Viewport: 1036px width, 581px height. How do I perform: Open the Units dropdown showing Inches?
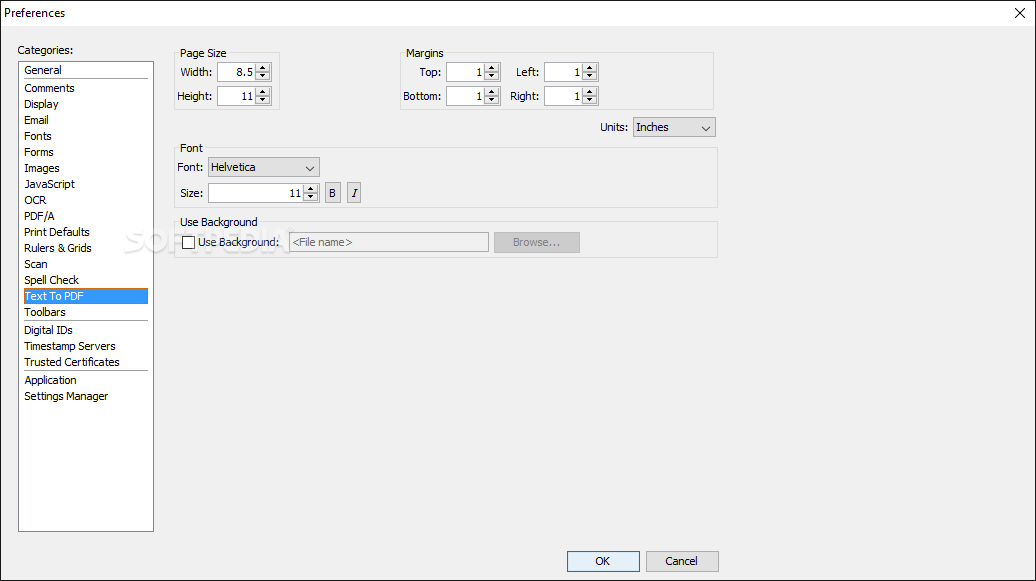point(674,127)
